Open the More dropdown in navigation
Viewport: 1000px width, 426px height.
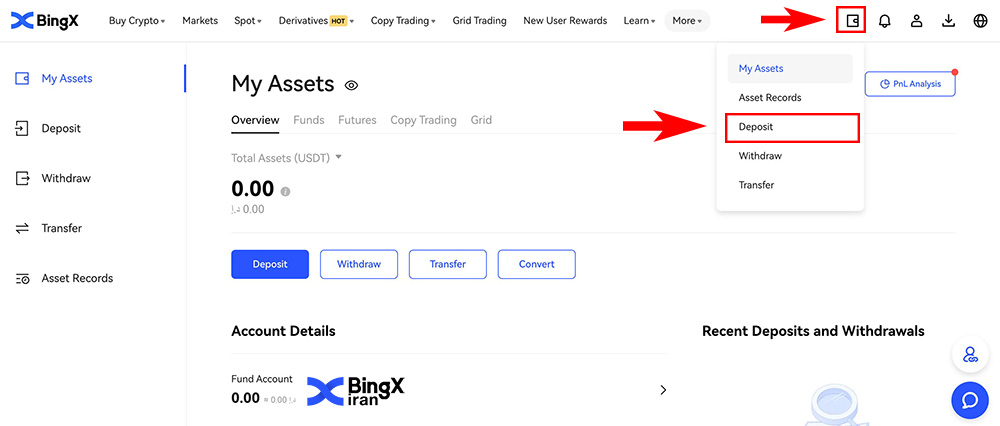[x=687, y=21]
